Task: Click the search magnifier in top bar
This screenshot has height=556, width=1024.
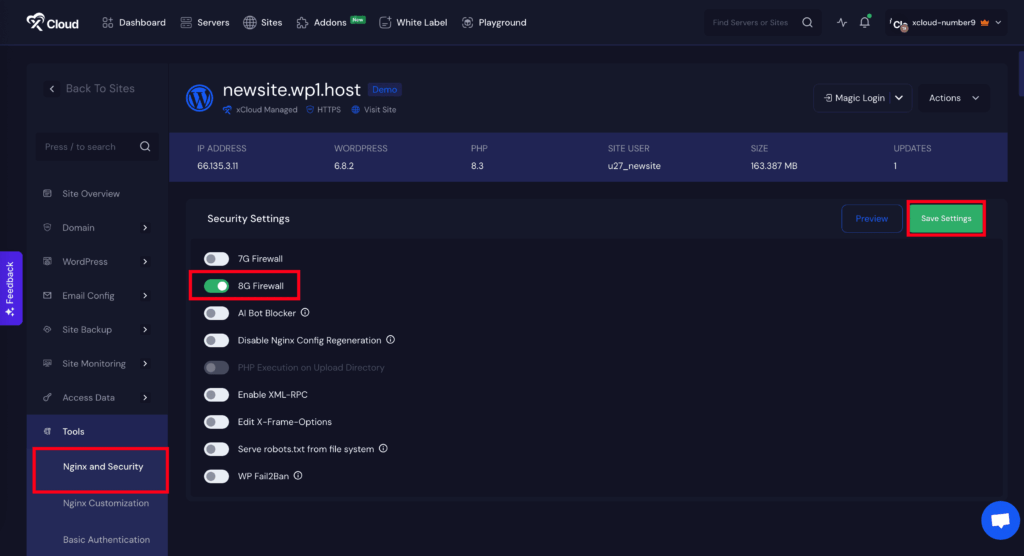Action: 807,22
